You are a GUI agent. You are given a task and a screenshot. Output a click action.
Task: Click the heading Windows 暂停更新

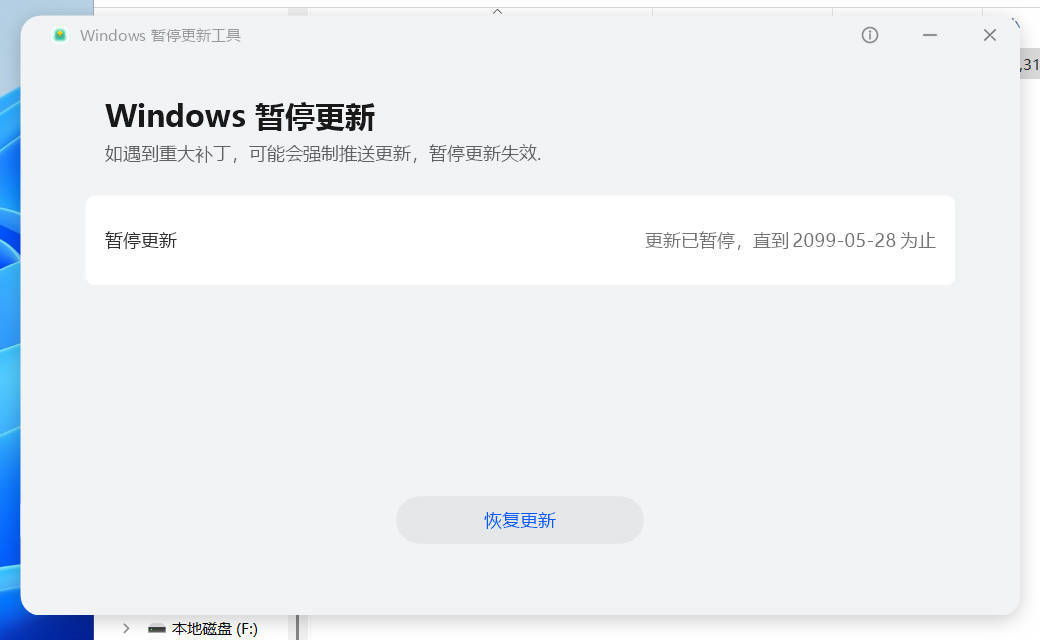click(240, 116)
